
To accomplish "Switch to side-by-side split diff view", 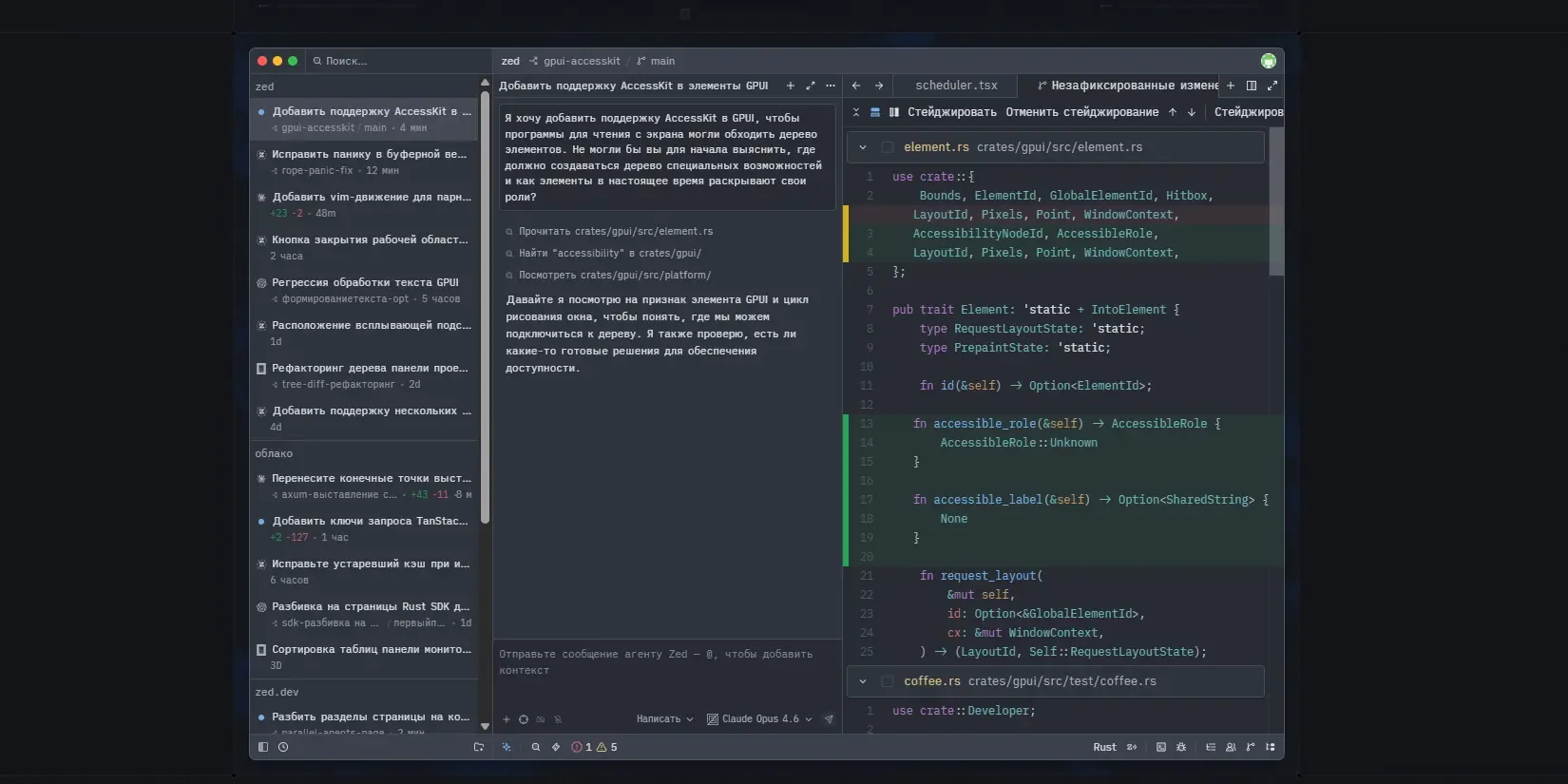I will pyautogui.click(x=894, y=112).
